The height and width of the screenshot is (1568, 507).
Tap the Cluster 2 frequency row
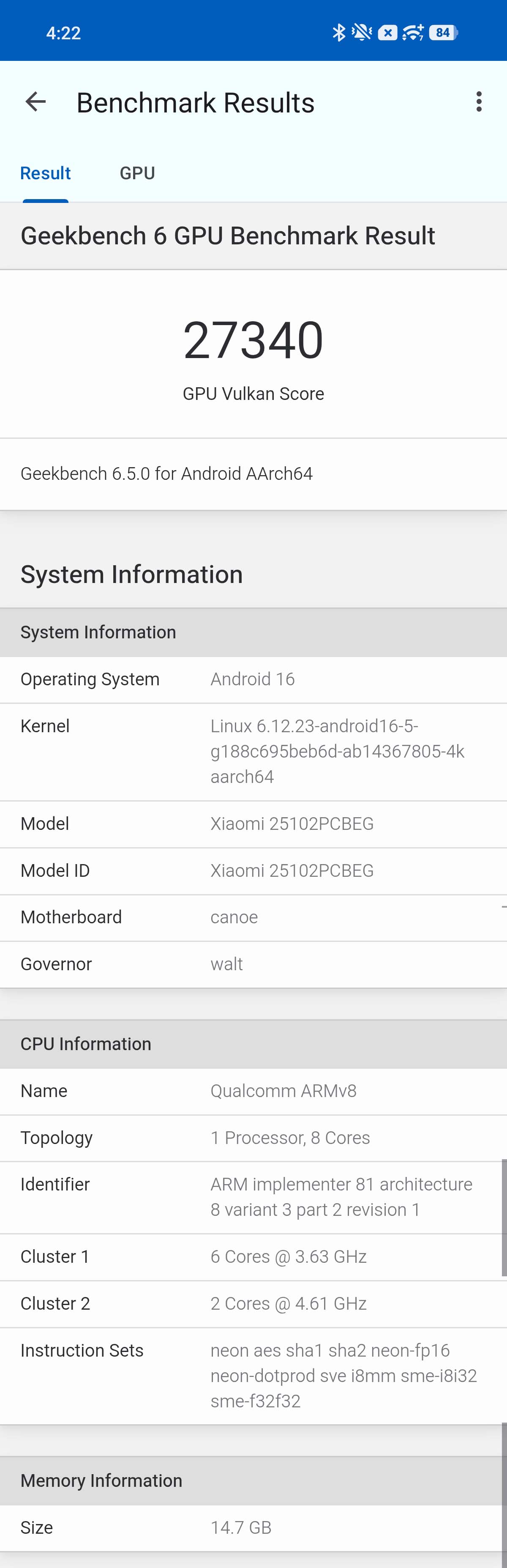[253, 1303]
